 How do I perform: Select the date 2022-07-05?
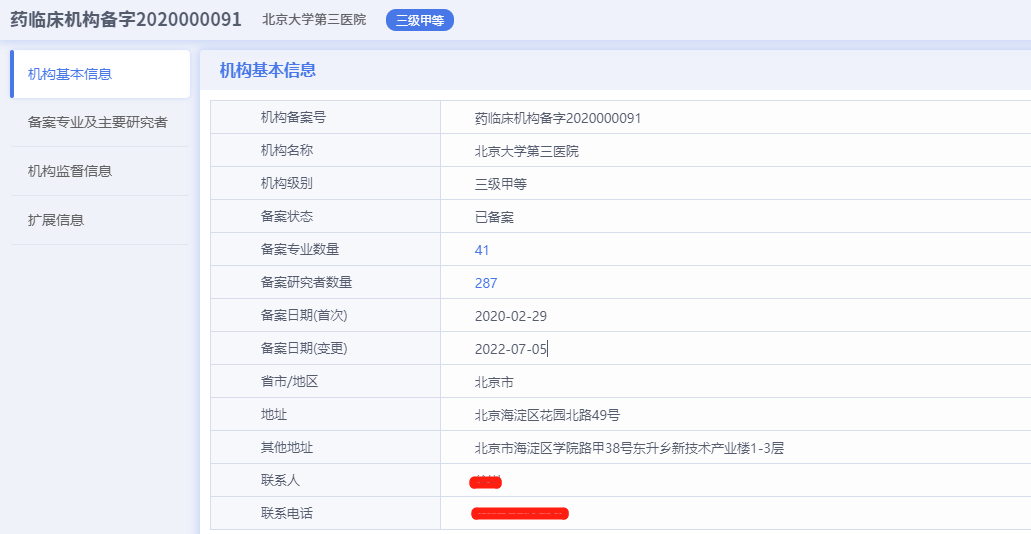pos(511,349)
